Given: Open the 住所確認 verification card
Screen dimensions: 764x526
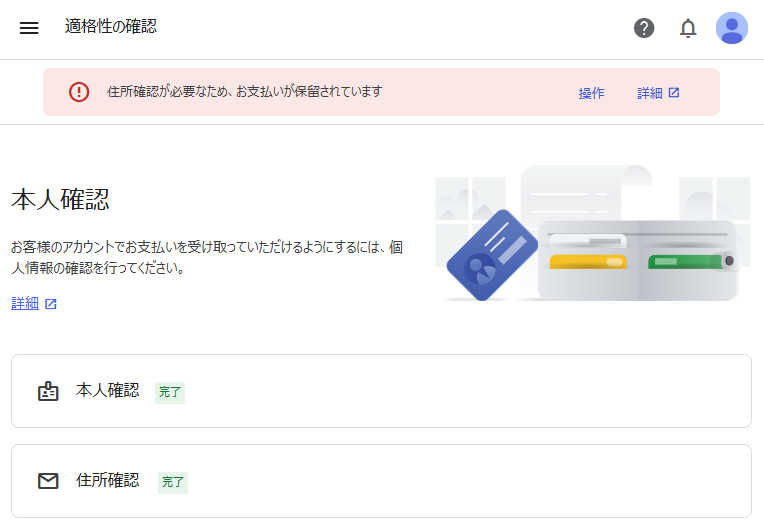Looking at the screenshot, I should [x=381, y=481].
